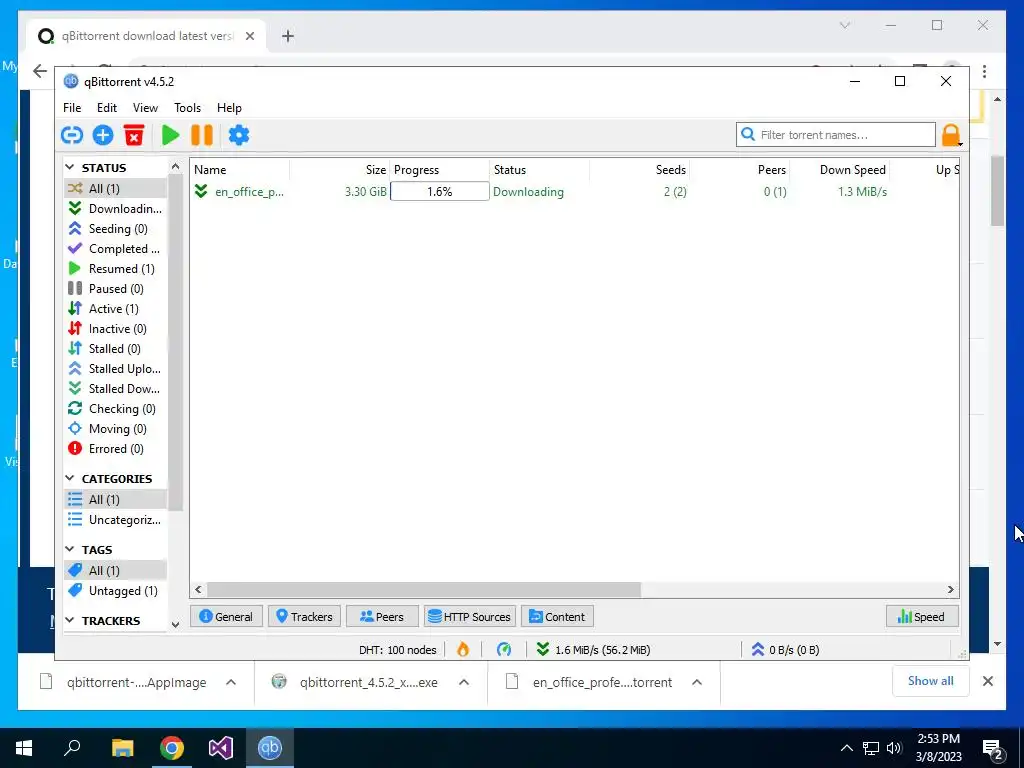This screenshot has width=1024, height=768.
Task: Select the Stalled Uploading filter
Action: click(x=116, y=369)
